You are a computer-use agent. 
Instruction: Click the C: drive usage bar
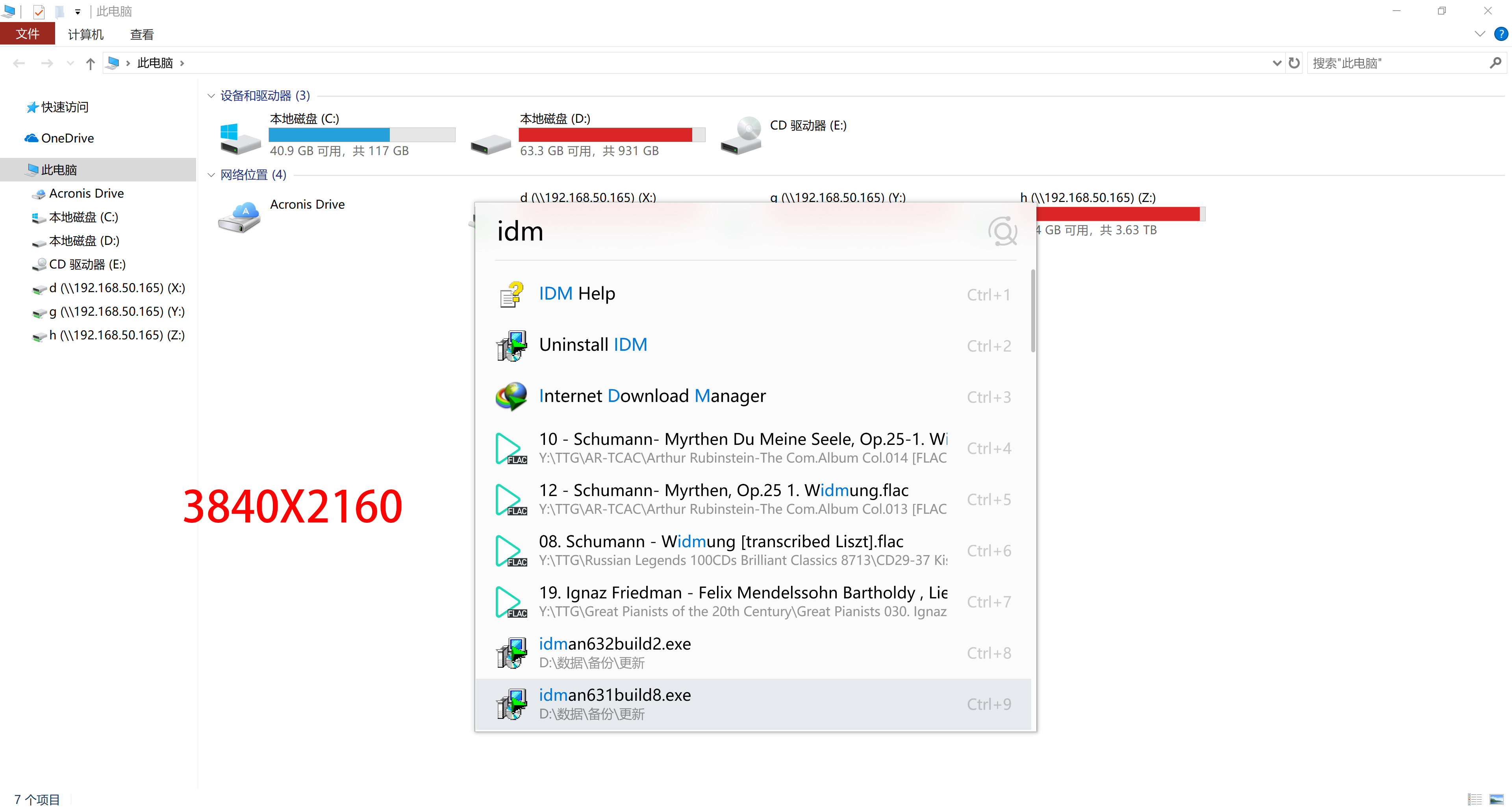tap(361, 134)
